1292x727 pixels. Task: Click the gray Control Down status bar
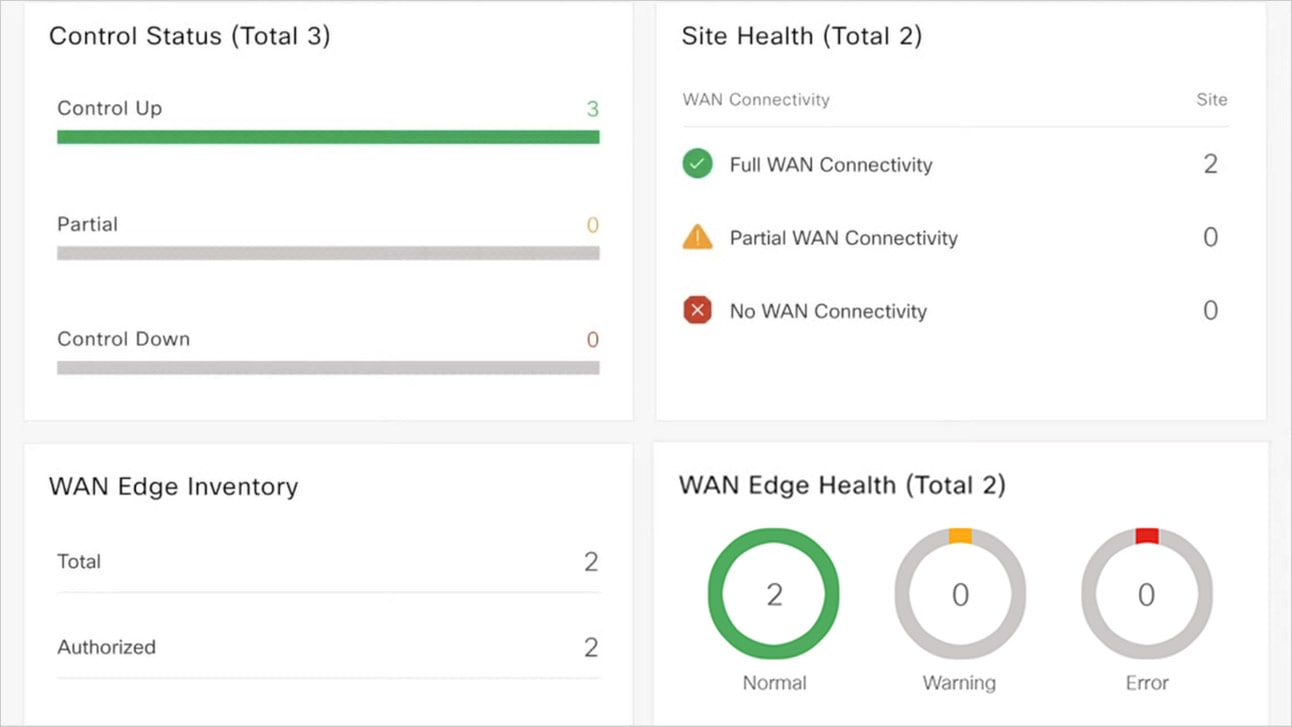click(328, 368)
